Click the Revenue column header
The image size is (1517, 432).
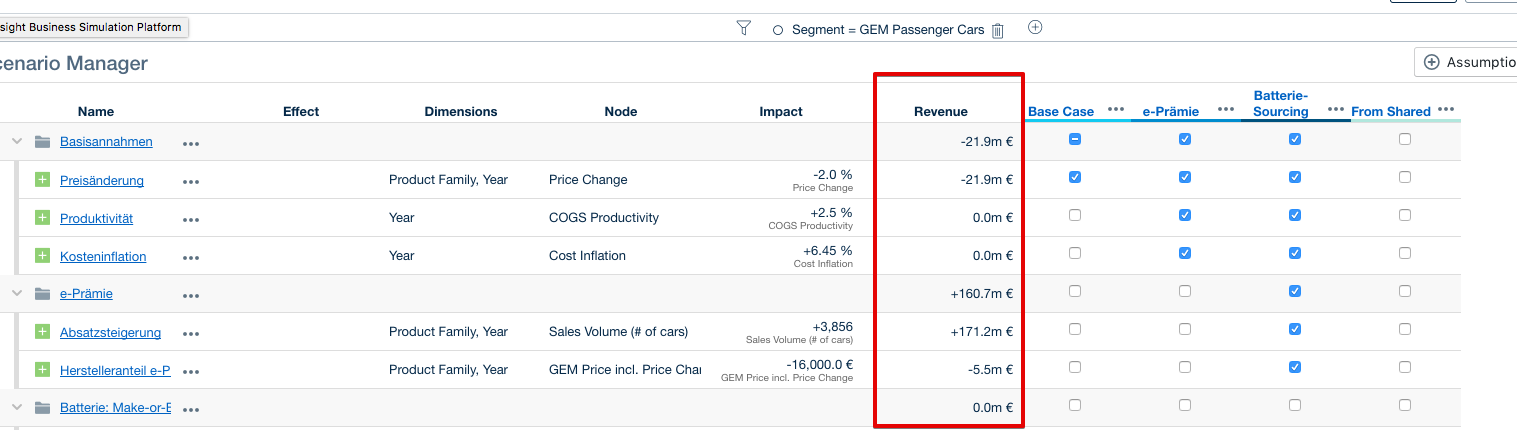[940, 112]
